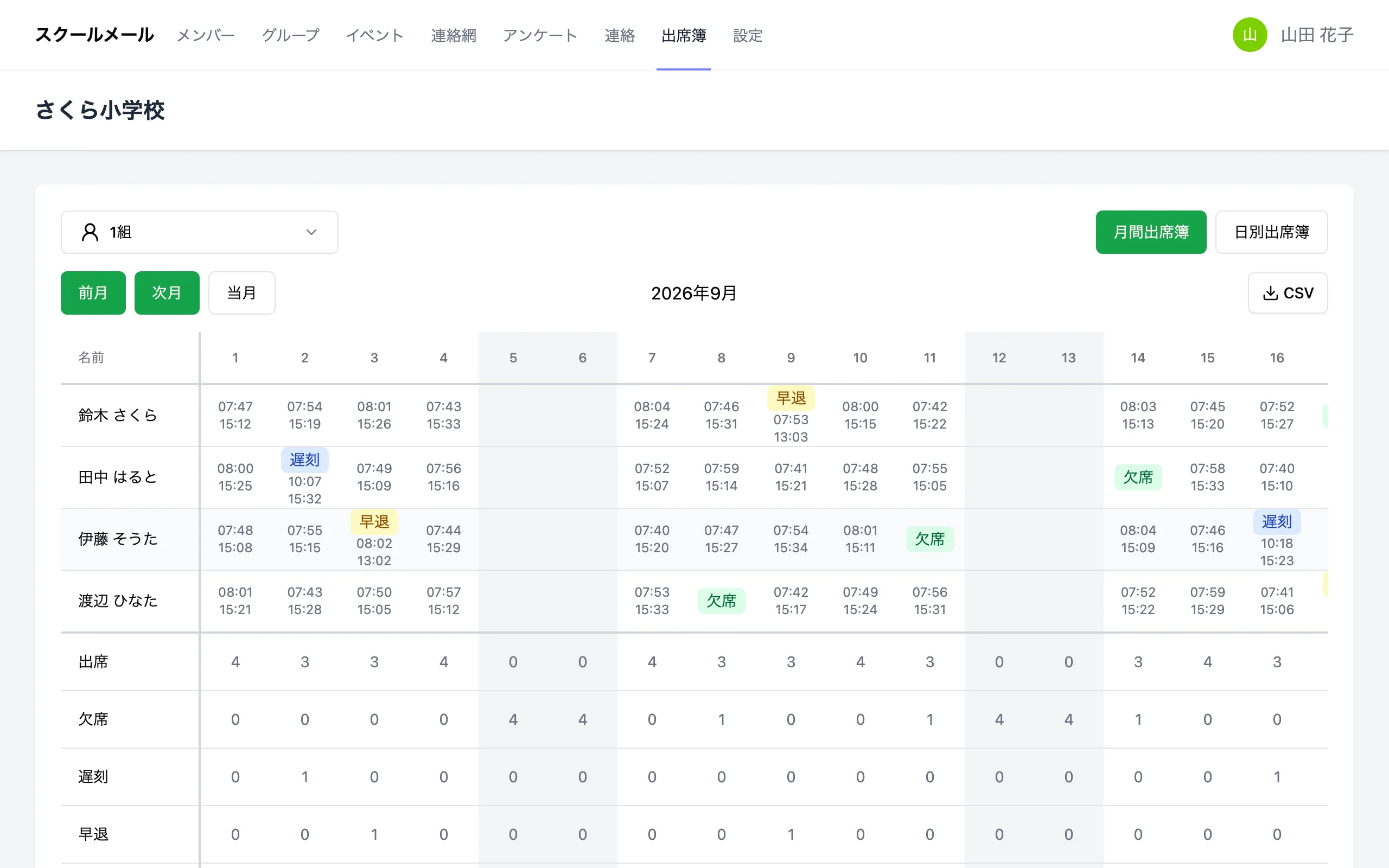Click the 2026年9月 month heading

694,293
